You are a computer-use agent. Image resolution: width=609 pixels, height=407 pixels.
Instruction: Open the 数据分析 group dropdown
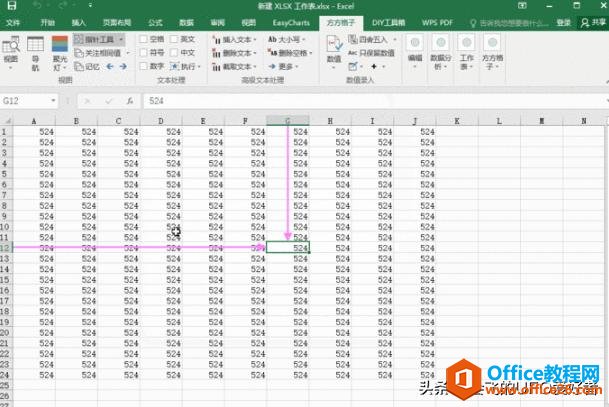pos(441,53)
